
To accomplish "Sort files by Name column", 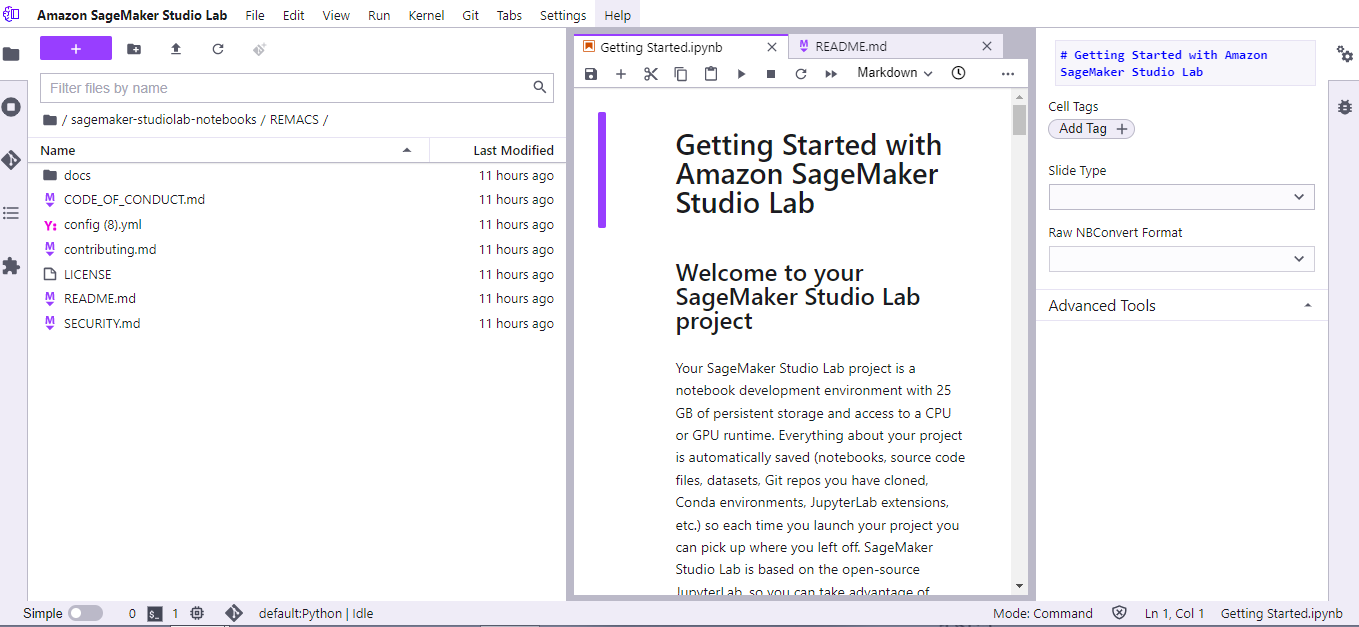I will pos(228,150).
